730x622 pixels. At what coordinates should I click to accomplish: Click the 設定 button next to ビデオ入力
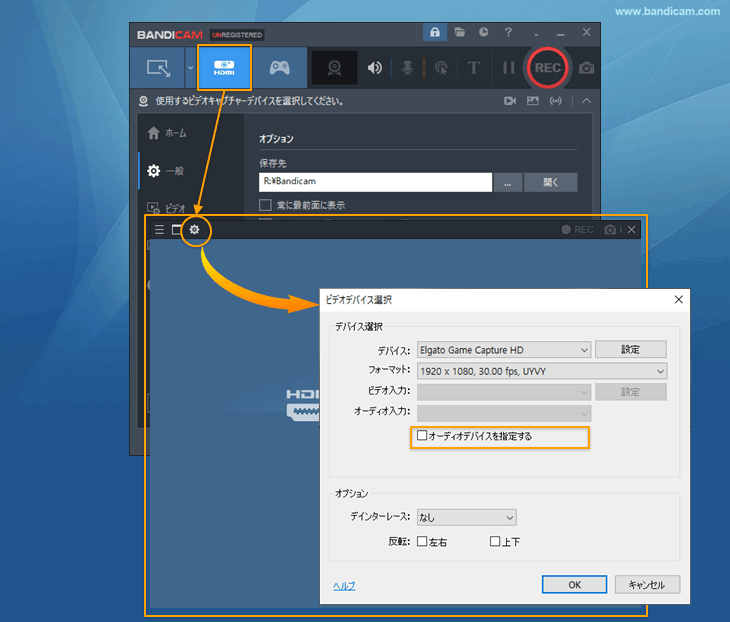[631, 392]
